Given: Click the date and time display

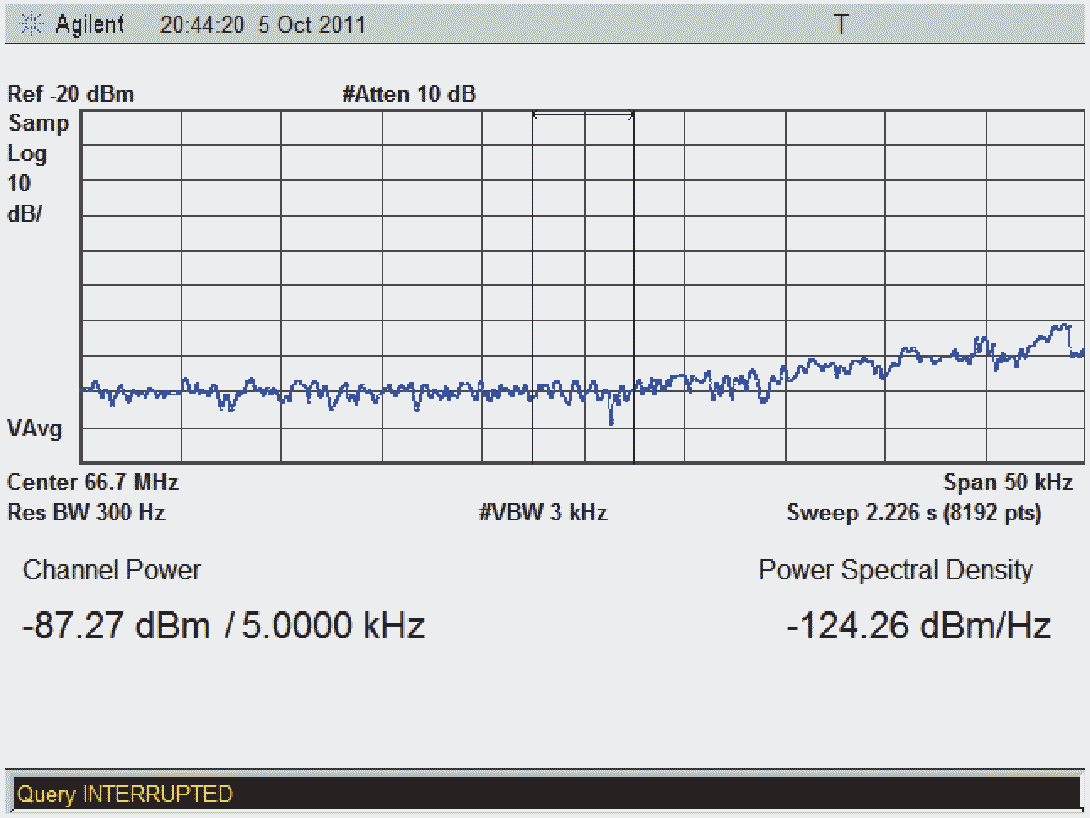Looking at the screenshot, I should coord(263,25).
